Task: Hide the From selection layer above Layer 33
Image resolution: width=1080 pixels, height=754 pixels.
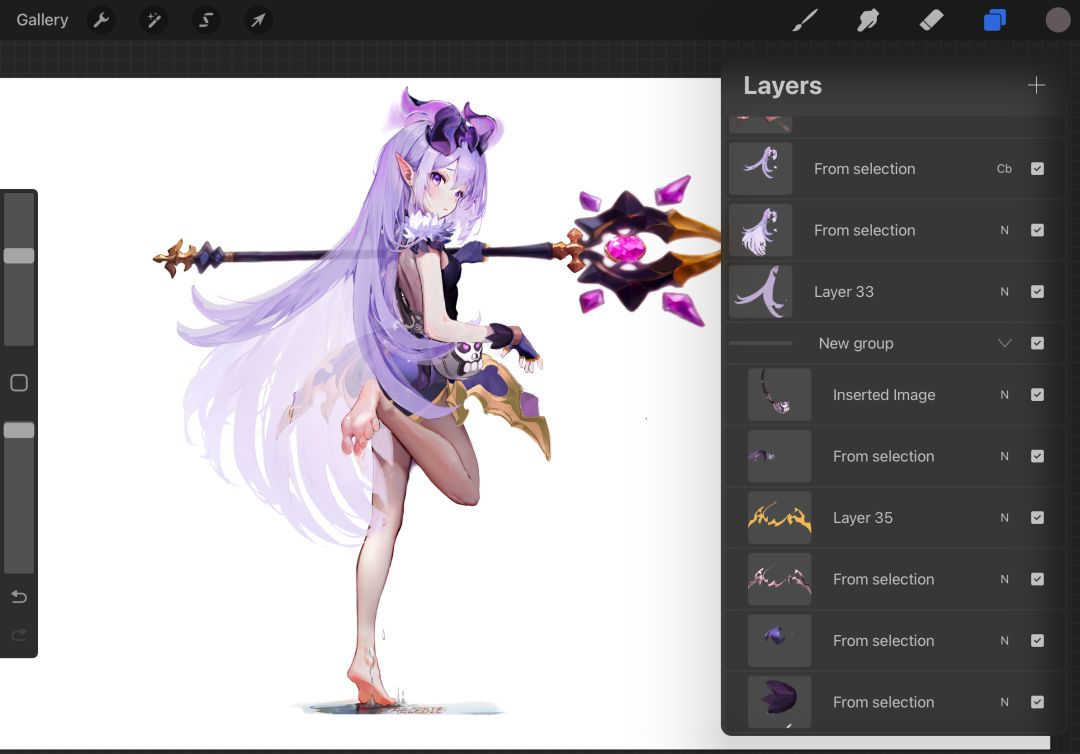Action: [1037, 230]
